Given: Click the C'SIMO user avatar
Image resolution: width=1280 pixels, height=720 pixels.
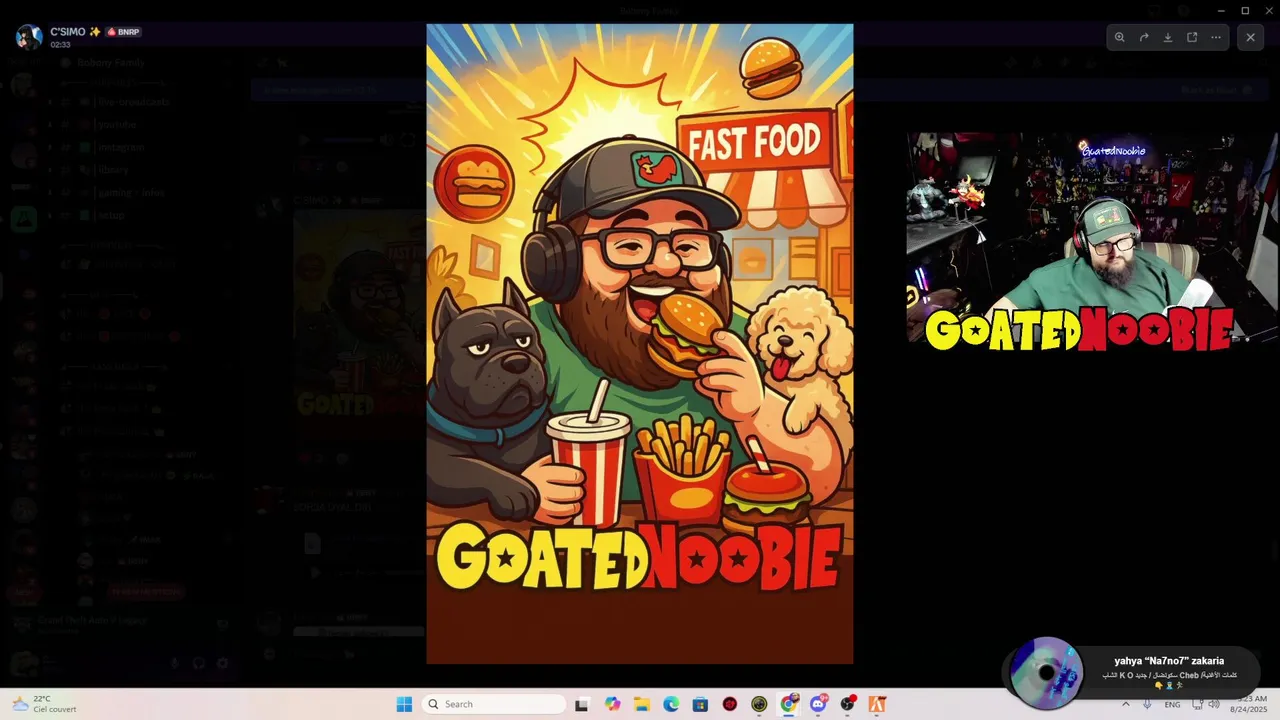Looking at the screenshot, I should [x=29, y=37].
